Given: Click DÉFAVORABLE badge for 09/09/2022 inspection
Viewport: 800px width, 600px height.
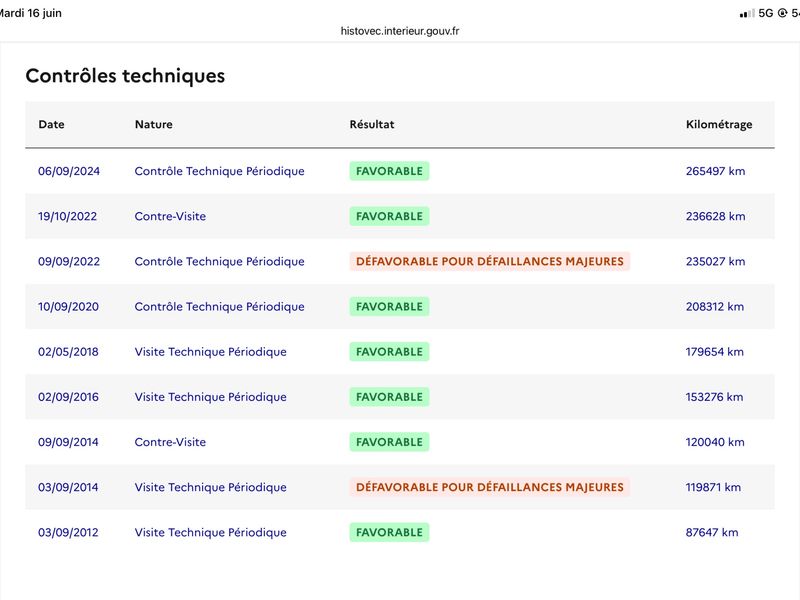Looking at the screenshot, I should [490, 261].
